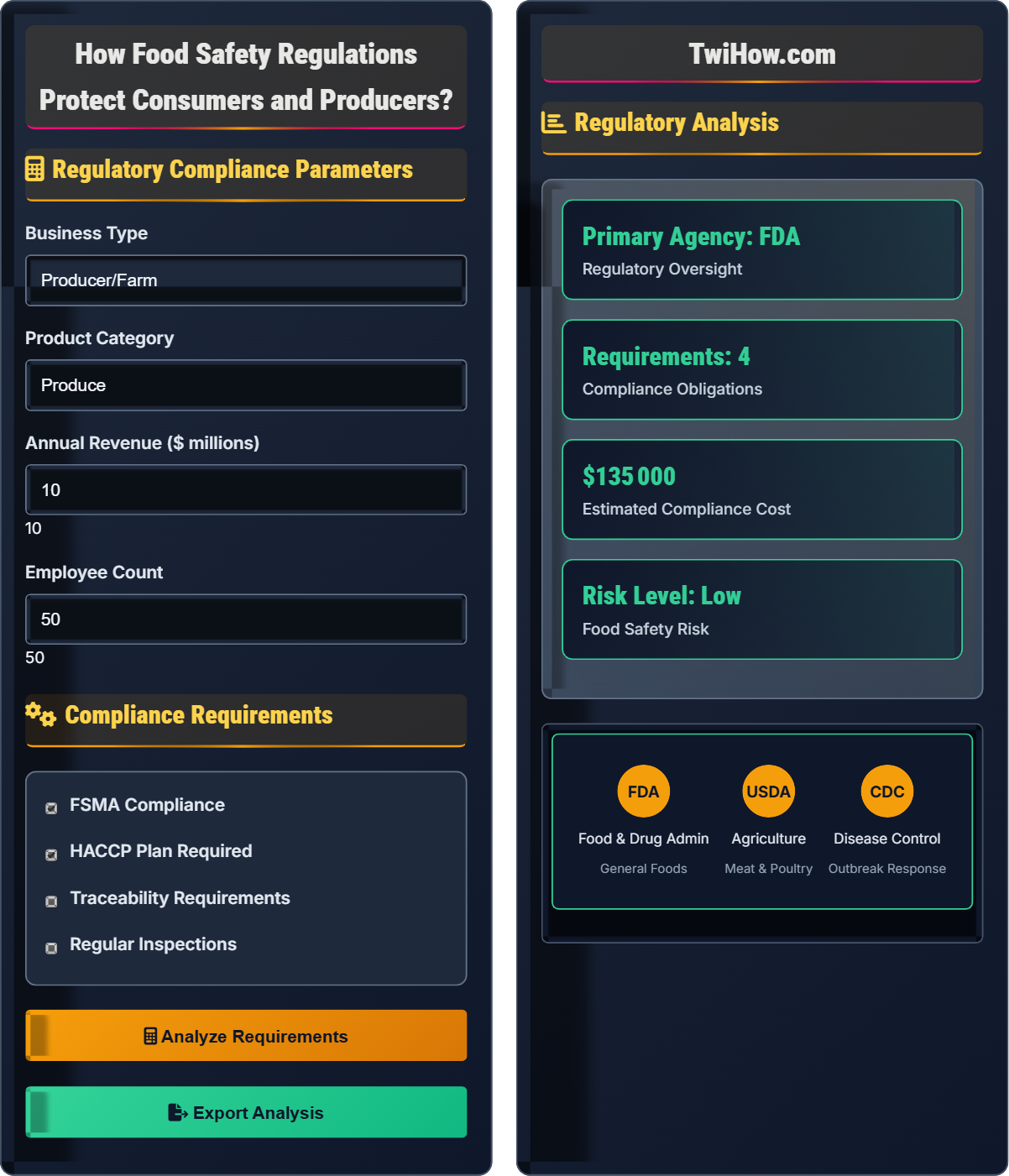Viewport: 1009px width, 1176px height.
Task: Toggle the Traceability Requirements checkbox
Action: click(x=51, y=901)
